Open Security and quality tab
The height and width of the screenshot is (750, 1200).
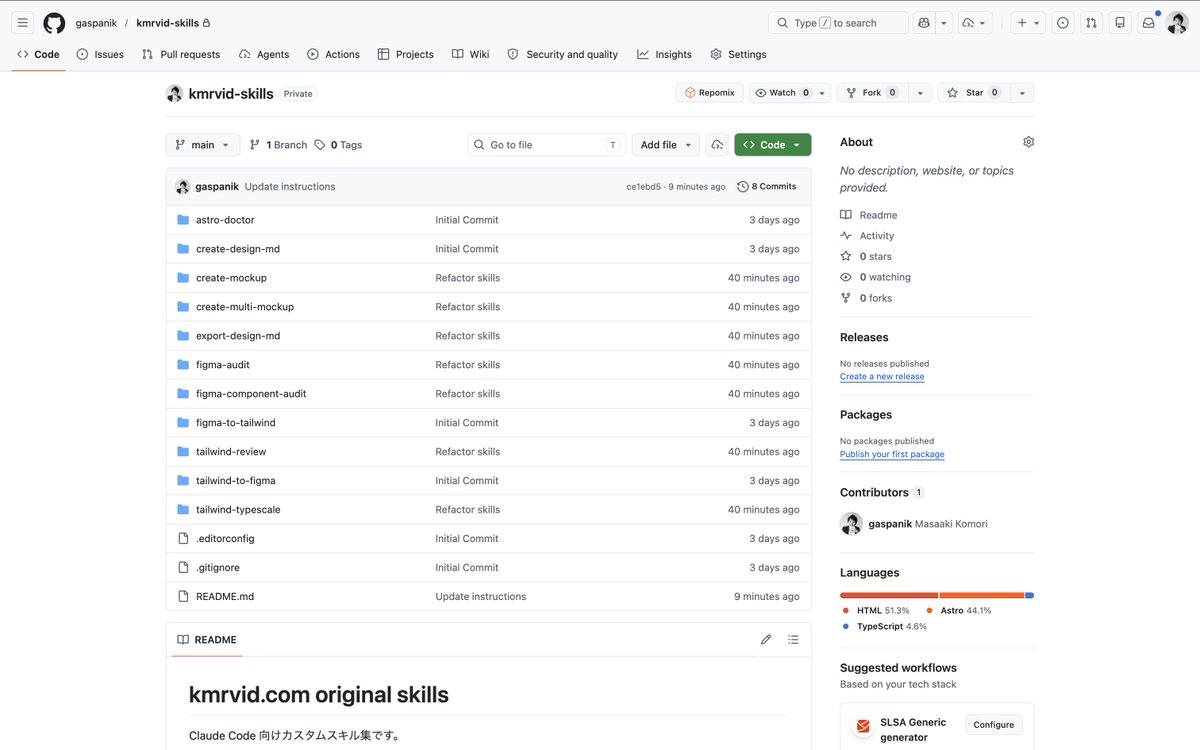pos(563,54)
